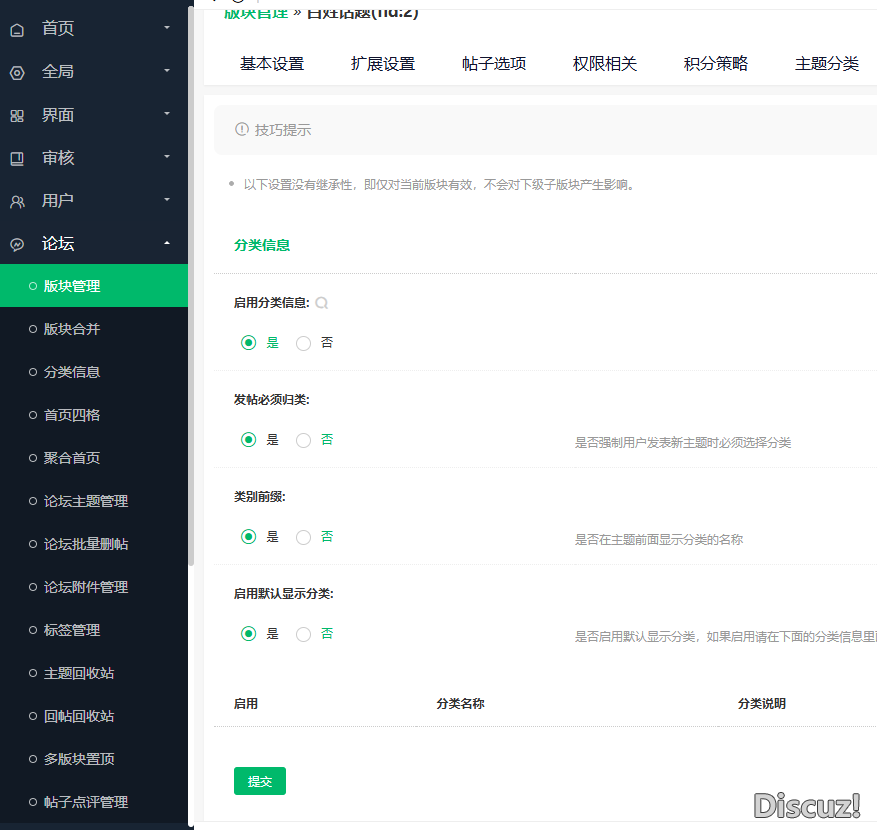Click the forum chat icon beside 论坛
This screenshot has width=877, height=830.
(x=17, y=244)
